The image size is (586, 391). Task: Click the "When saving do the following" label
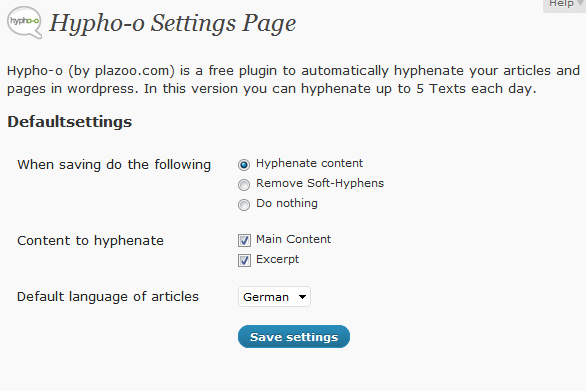pos(114,165)
